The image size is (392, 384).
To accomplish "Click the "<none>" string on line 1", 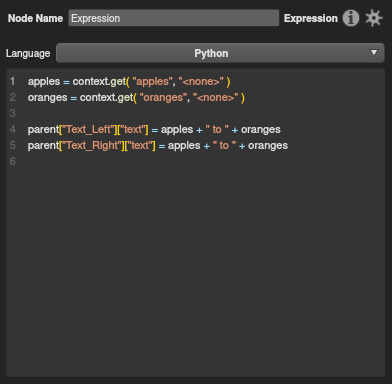I will tap(201, 81).
